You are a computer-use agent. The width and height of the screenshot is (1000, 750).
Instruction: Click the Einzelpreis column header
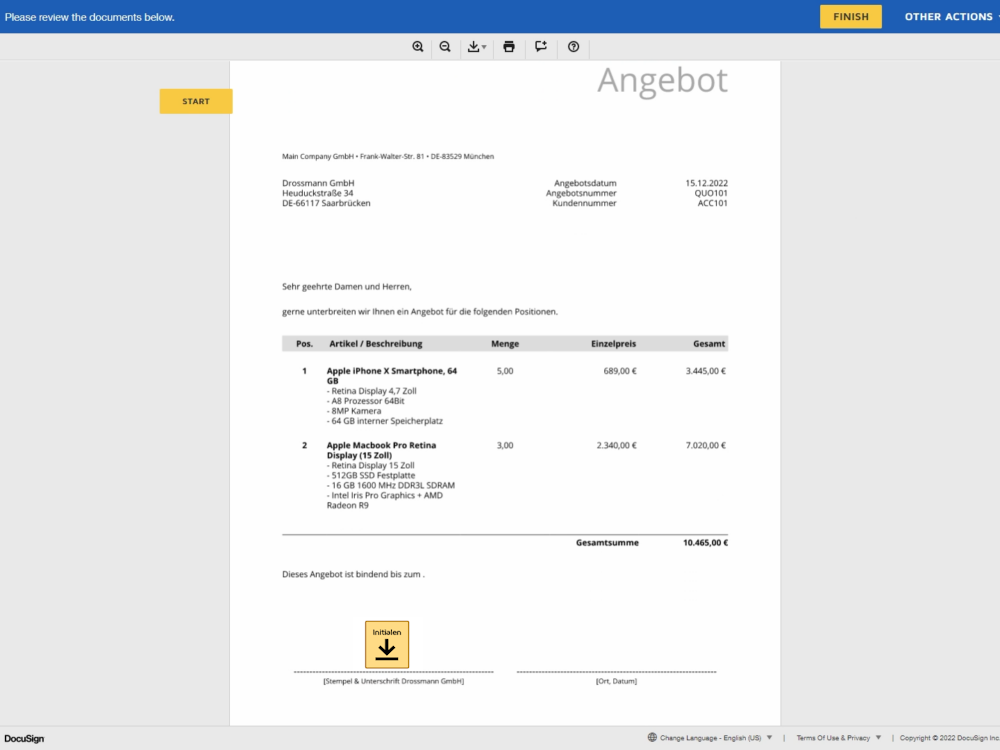(614, 344)
